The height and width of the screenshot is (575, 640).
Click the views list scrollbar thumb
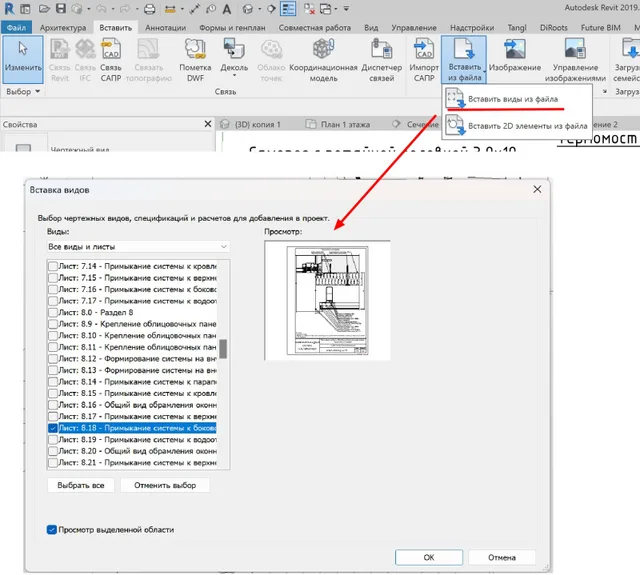coord(223,349)
